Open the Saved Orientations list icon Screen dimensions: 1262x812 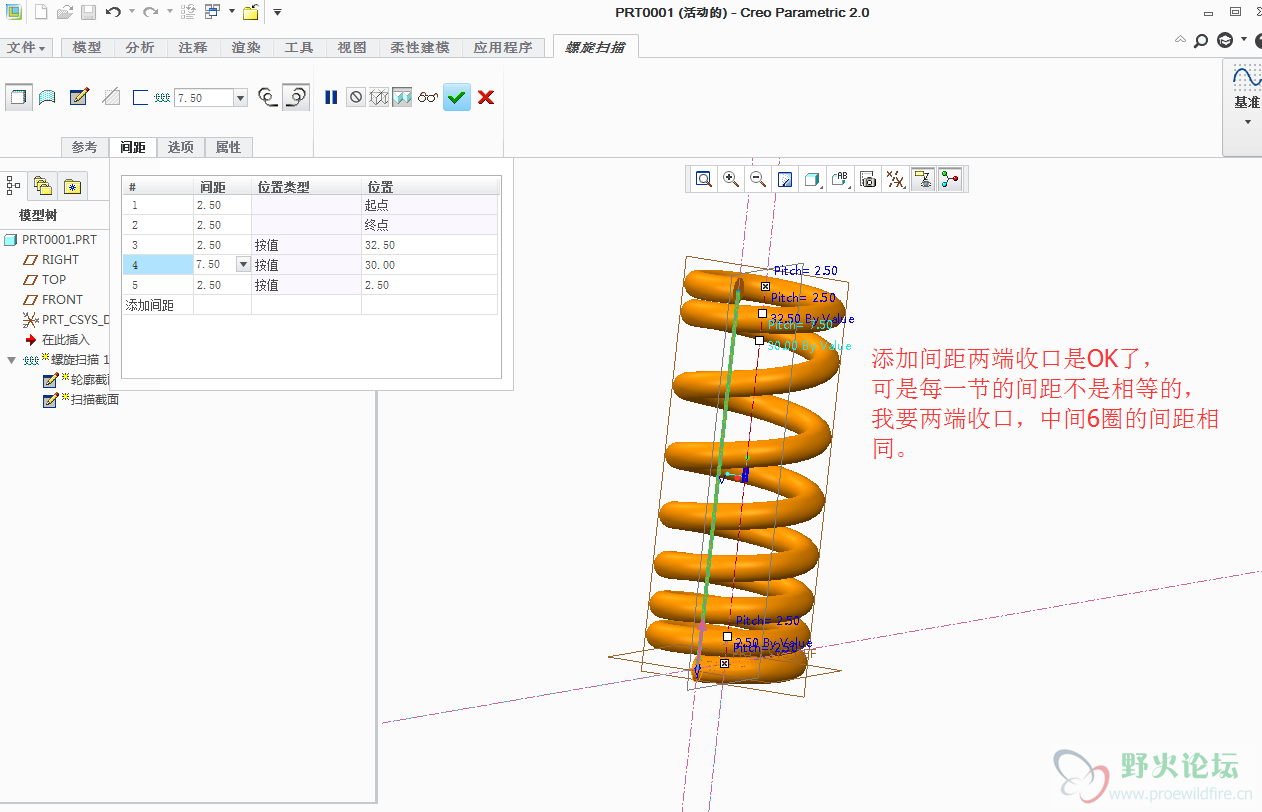coord(841,179)
